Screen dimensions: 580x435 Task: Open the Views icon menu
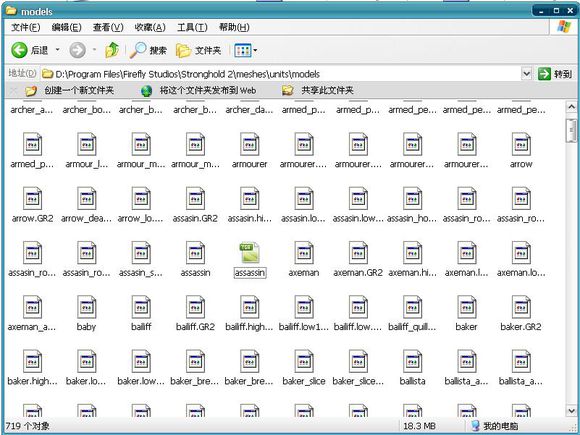(243, 50)
